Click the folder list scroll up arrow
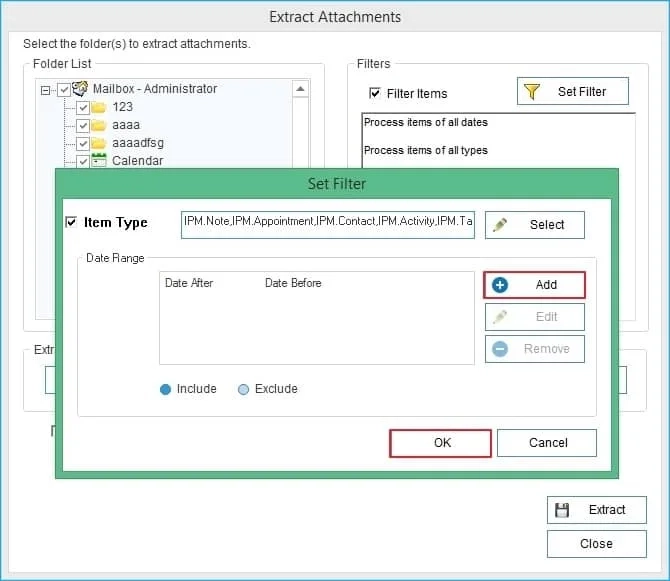This screenshot has height=581, width=670. (300, 89)
